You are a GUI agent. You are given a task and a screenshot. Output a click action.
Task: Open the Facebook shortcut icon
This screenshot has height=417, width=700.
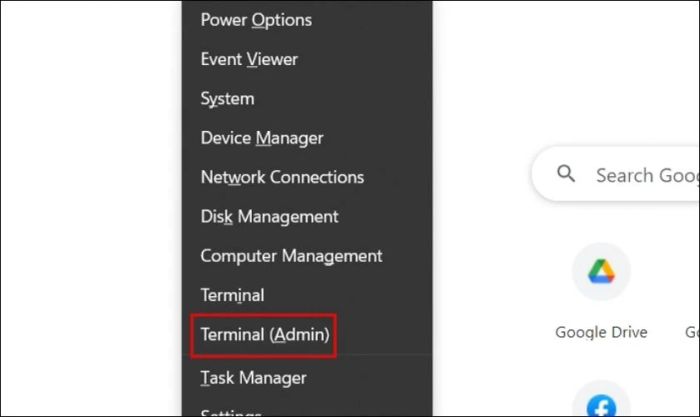(601, 400)
